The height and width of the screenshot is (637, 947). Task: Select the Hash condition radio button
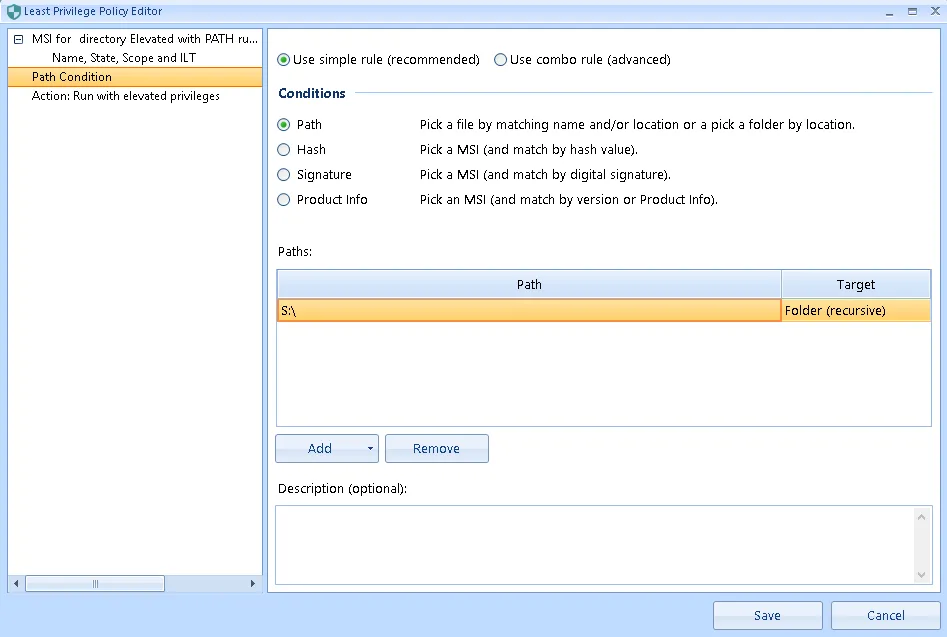tap(284, 150)
